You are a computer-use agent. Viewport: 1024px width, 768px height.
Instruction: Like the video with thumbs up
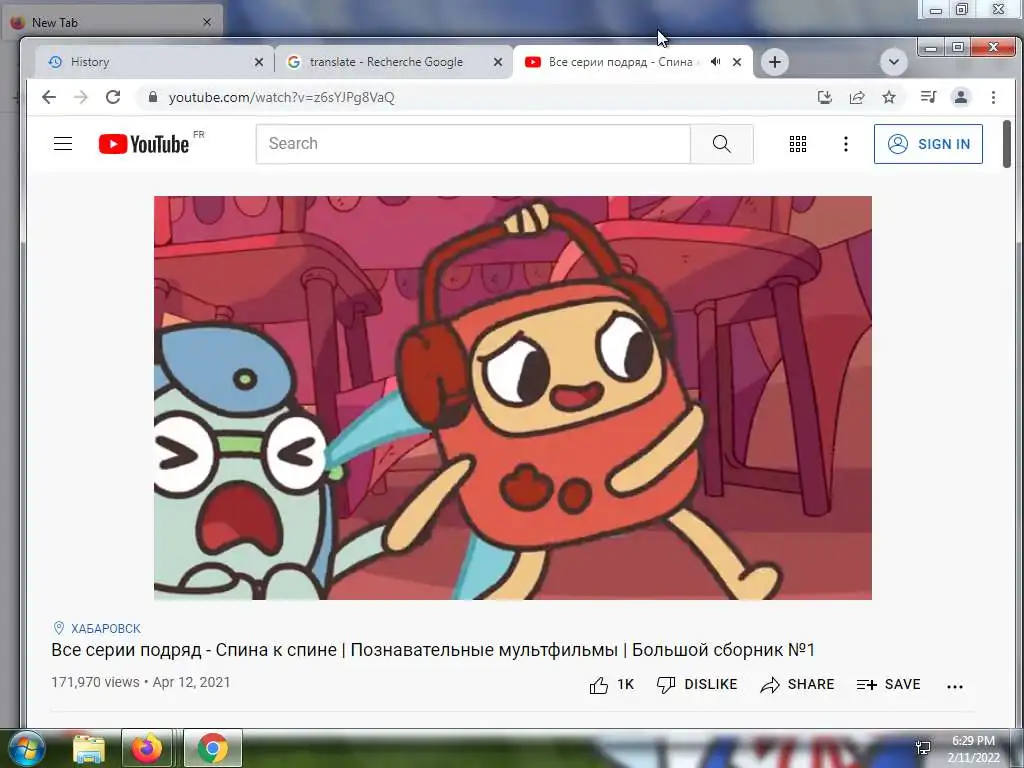click(x=611, y=684)
